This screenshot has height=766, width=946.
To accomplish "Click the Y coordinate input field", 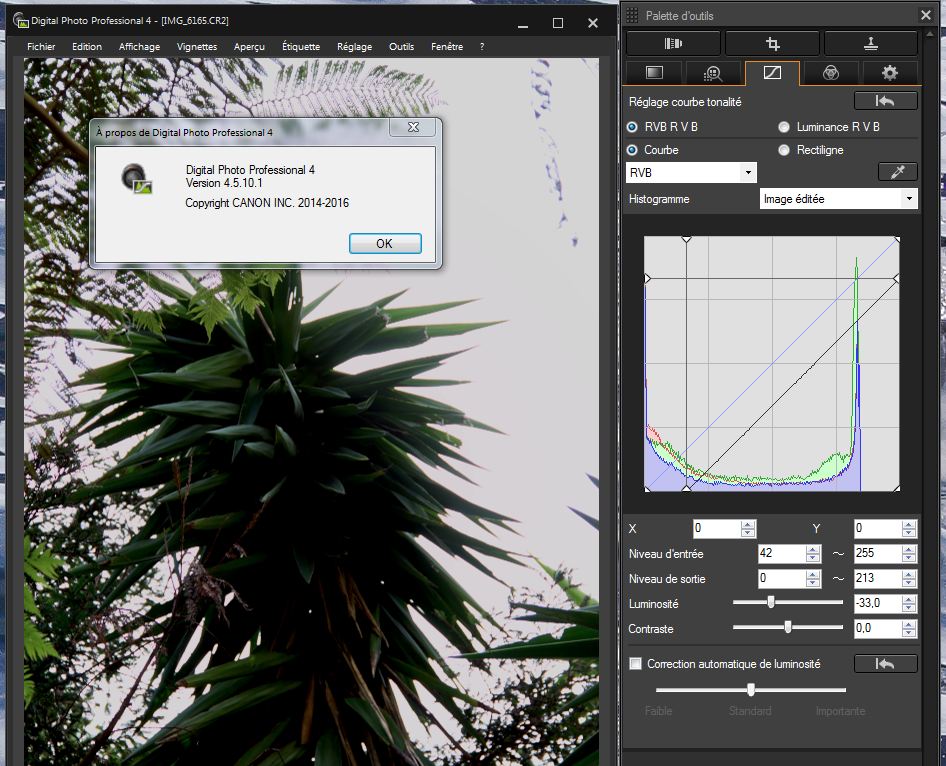I will point(878,529).
